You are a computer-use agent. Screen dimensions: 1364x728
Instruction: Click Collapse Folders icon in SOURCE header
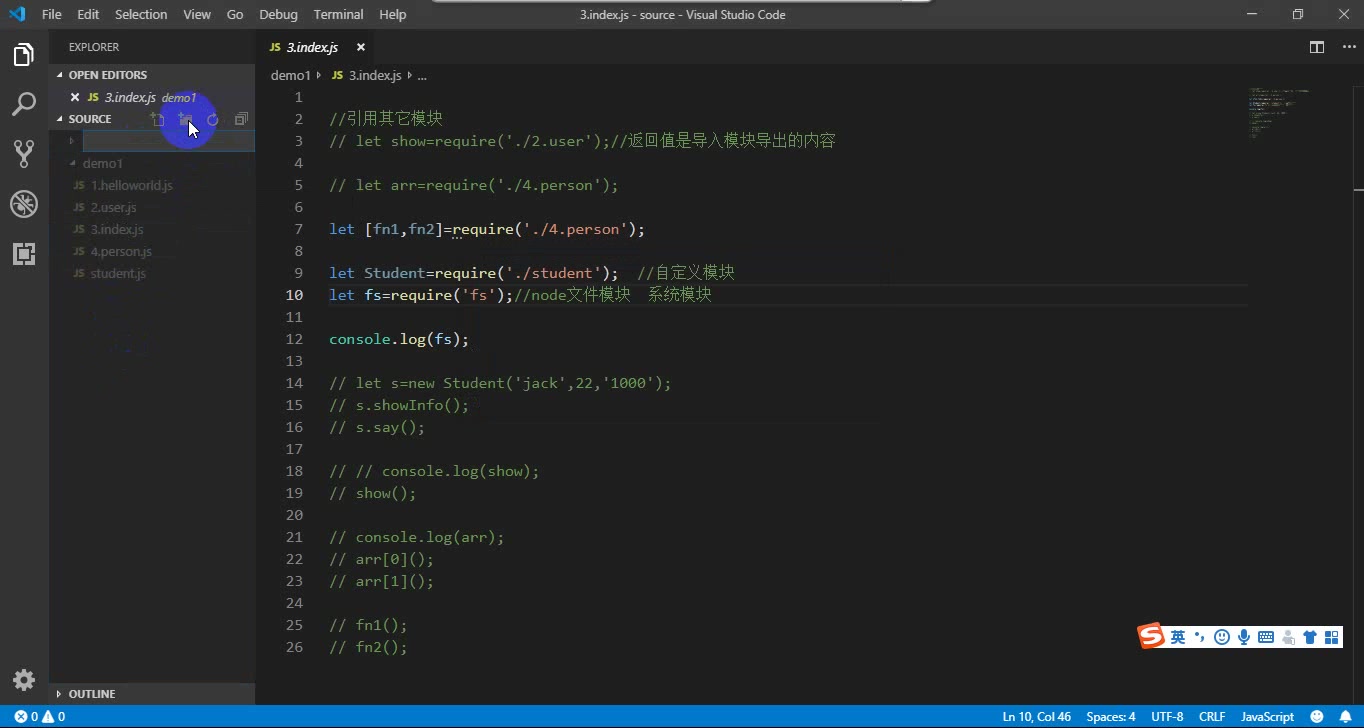[241, 118]
